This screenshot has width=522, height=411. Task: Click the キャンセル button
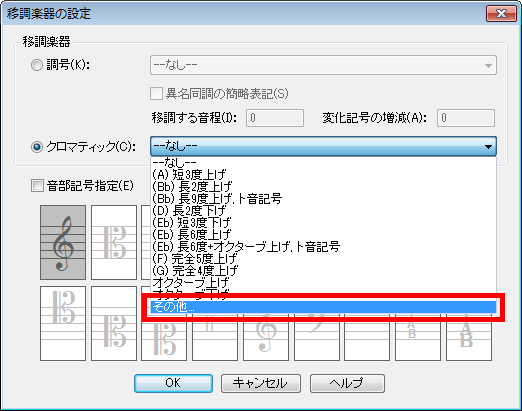(x=261, y=383)
